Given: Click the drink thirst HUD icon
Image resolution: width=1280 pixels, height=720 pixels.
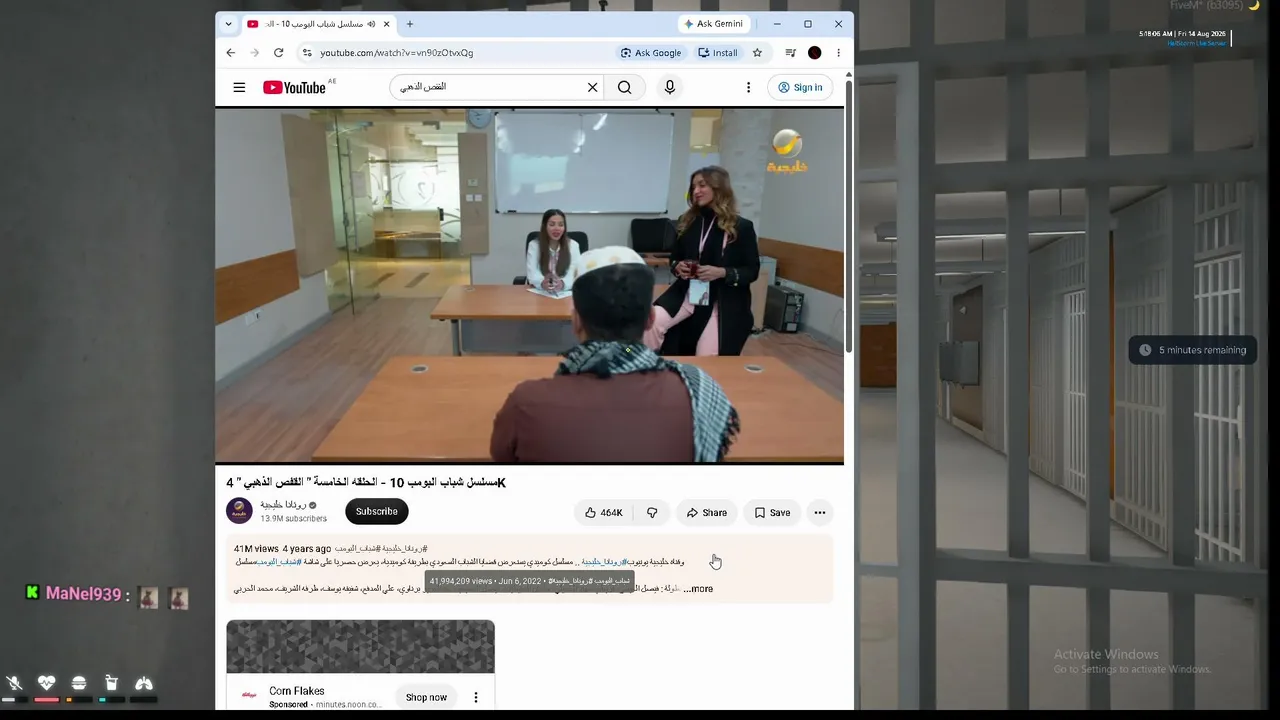Looking at the screenshot, I should click(x=111, y=683).
